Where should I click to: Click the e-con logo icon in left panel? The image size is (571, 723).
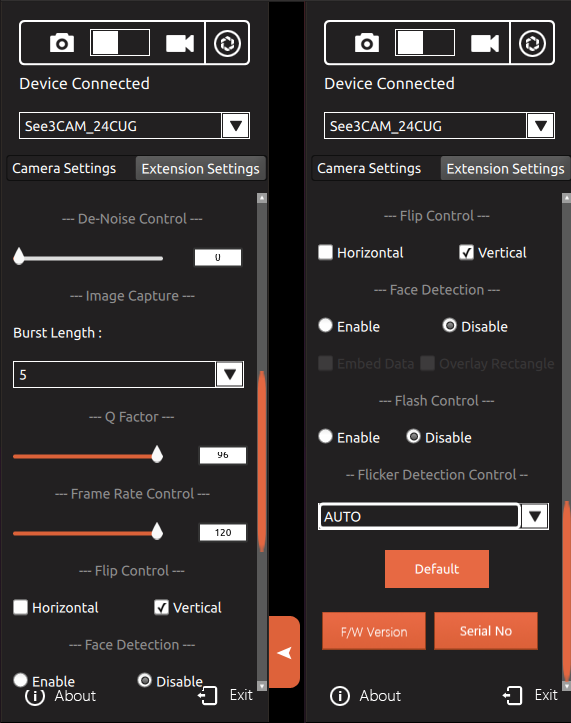[227, 43]
